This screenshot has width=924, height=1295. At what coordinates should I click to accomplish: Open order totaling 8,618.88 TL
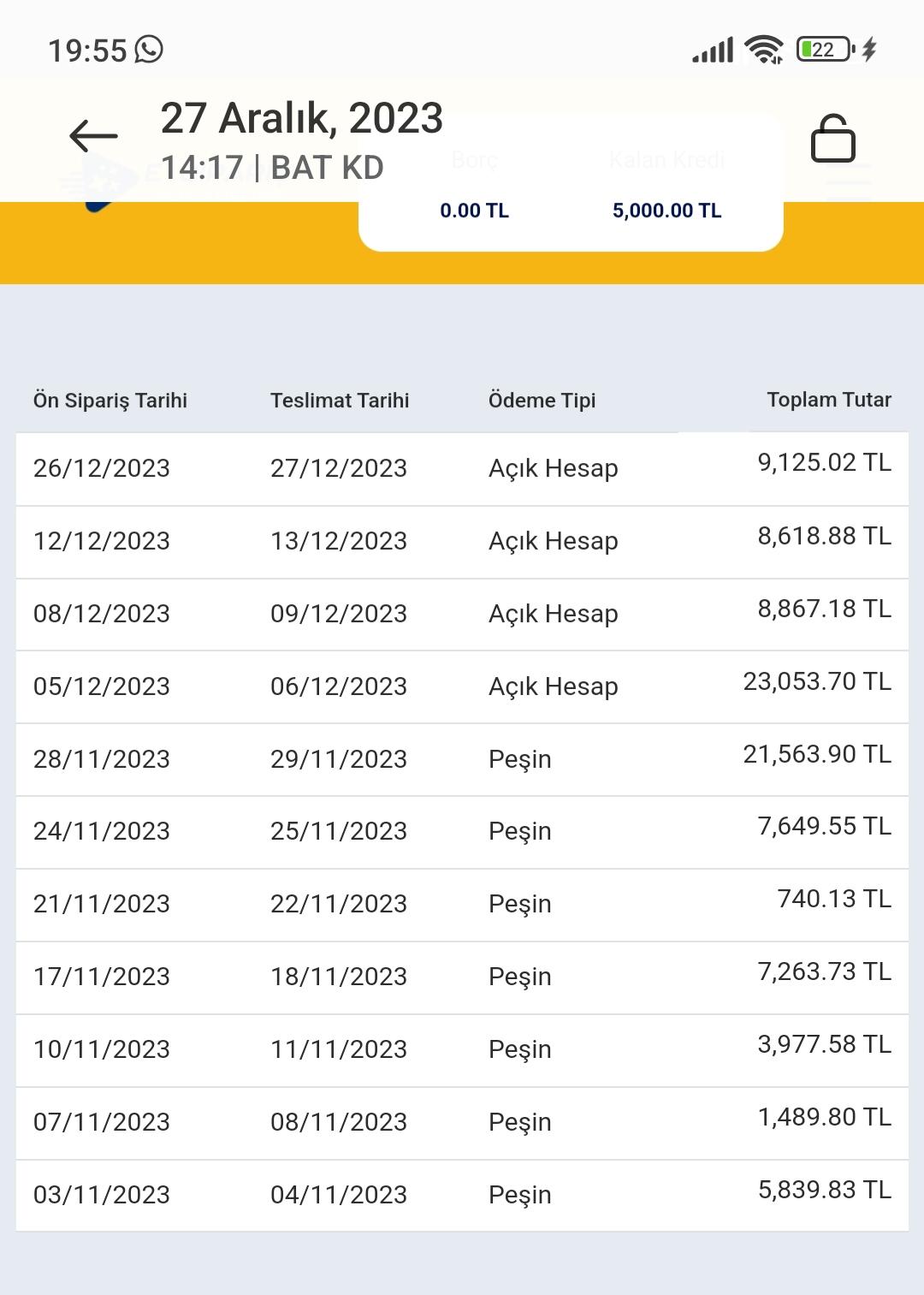462,541
